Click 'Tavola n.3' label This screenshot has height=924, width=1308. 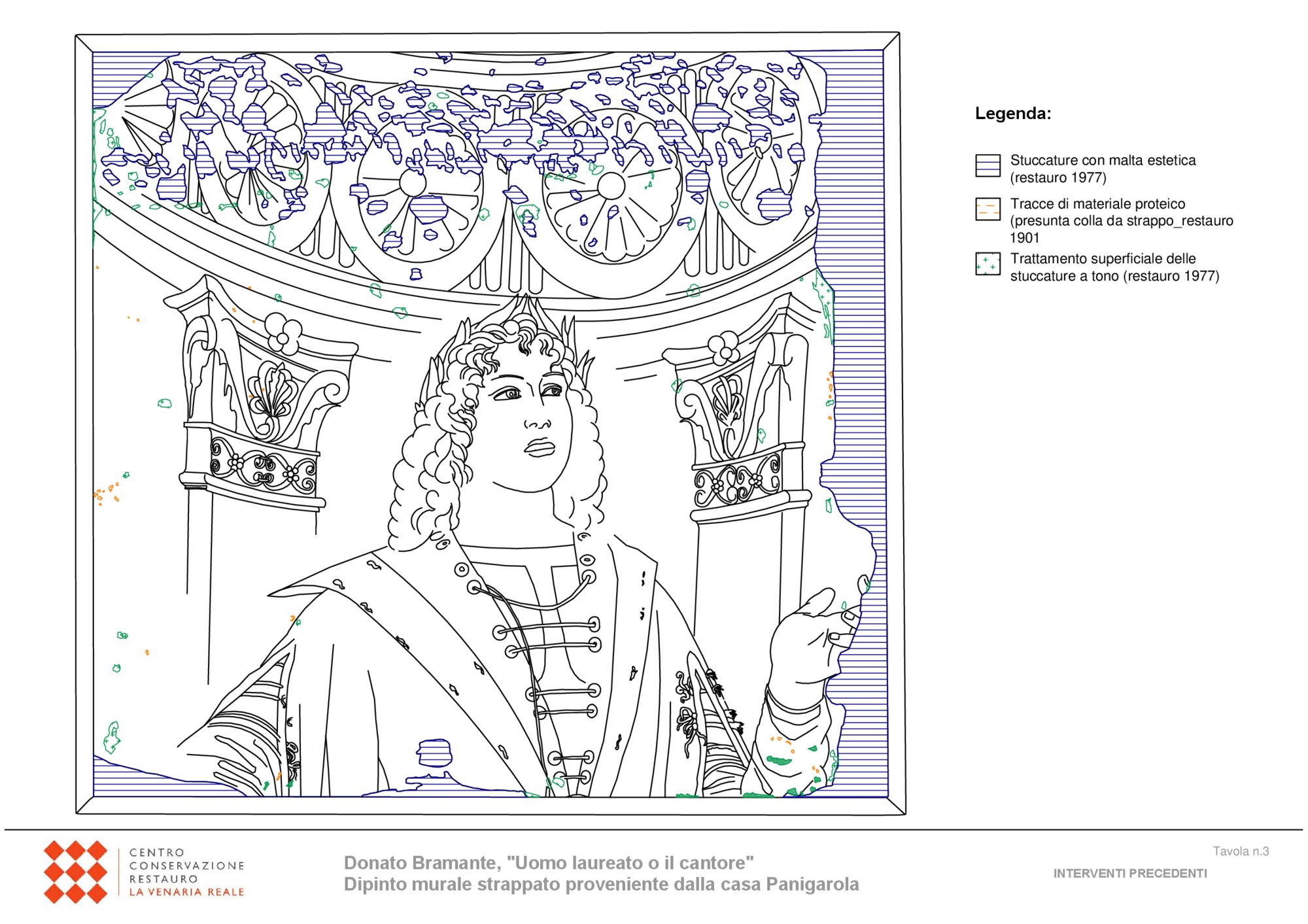(1241, 851)
